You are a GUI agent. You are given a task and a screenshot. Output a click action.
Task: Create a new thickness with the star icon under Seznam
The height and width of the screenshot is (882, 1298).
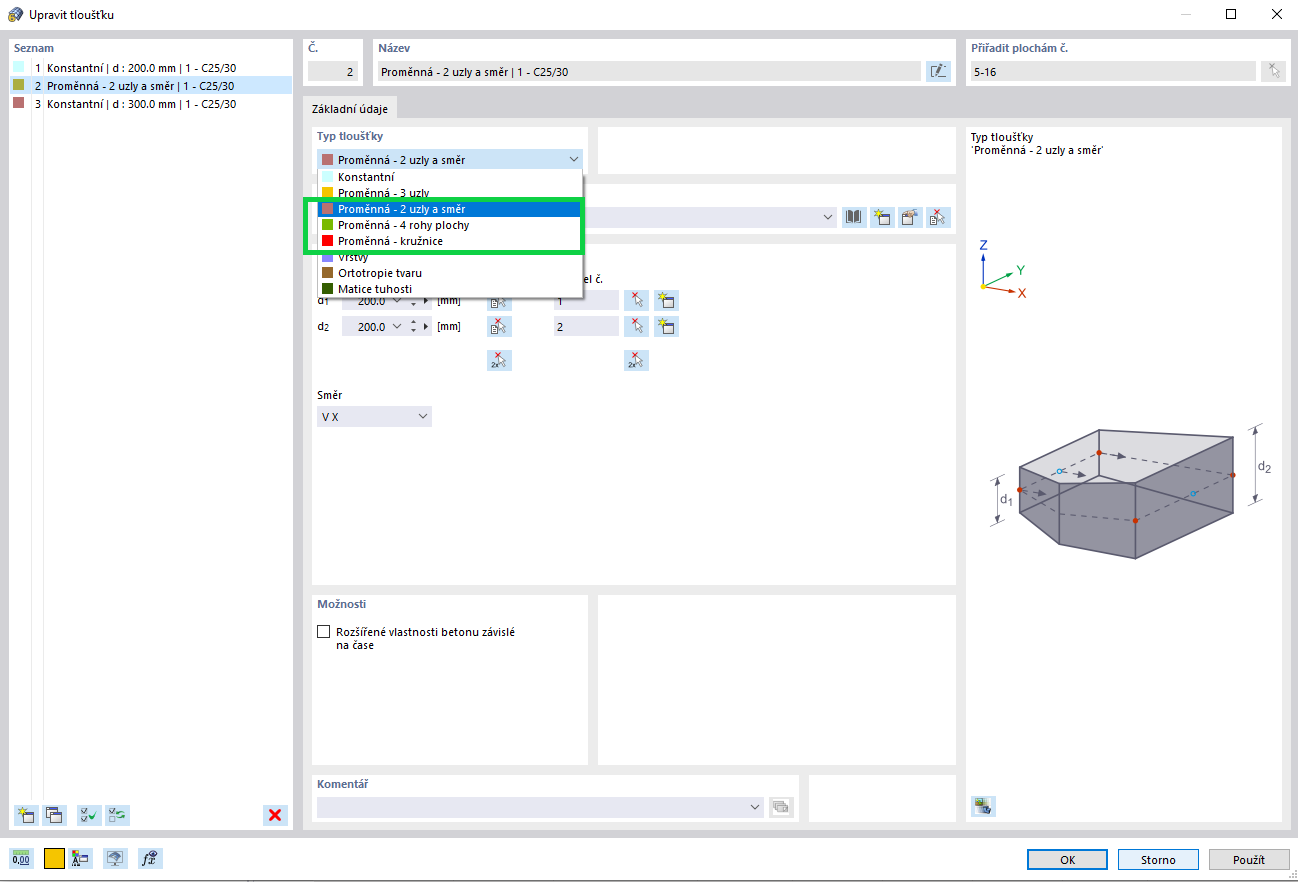click(26, 815)
